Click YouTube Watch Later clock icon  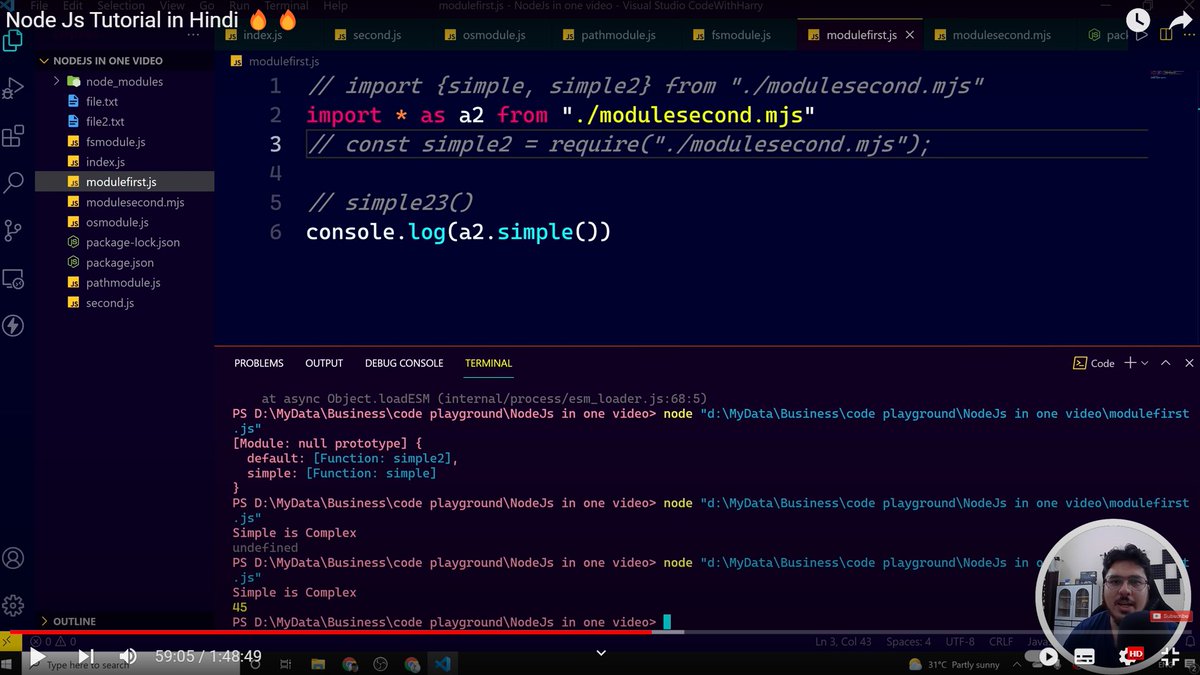coord(1138,20)
